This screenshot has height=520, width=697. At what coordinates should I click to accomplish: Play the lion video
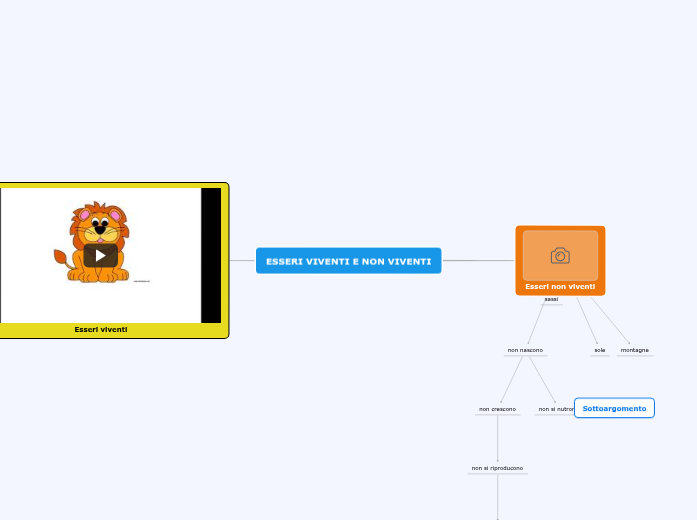click(100, 255)
